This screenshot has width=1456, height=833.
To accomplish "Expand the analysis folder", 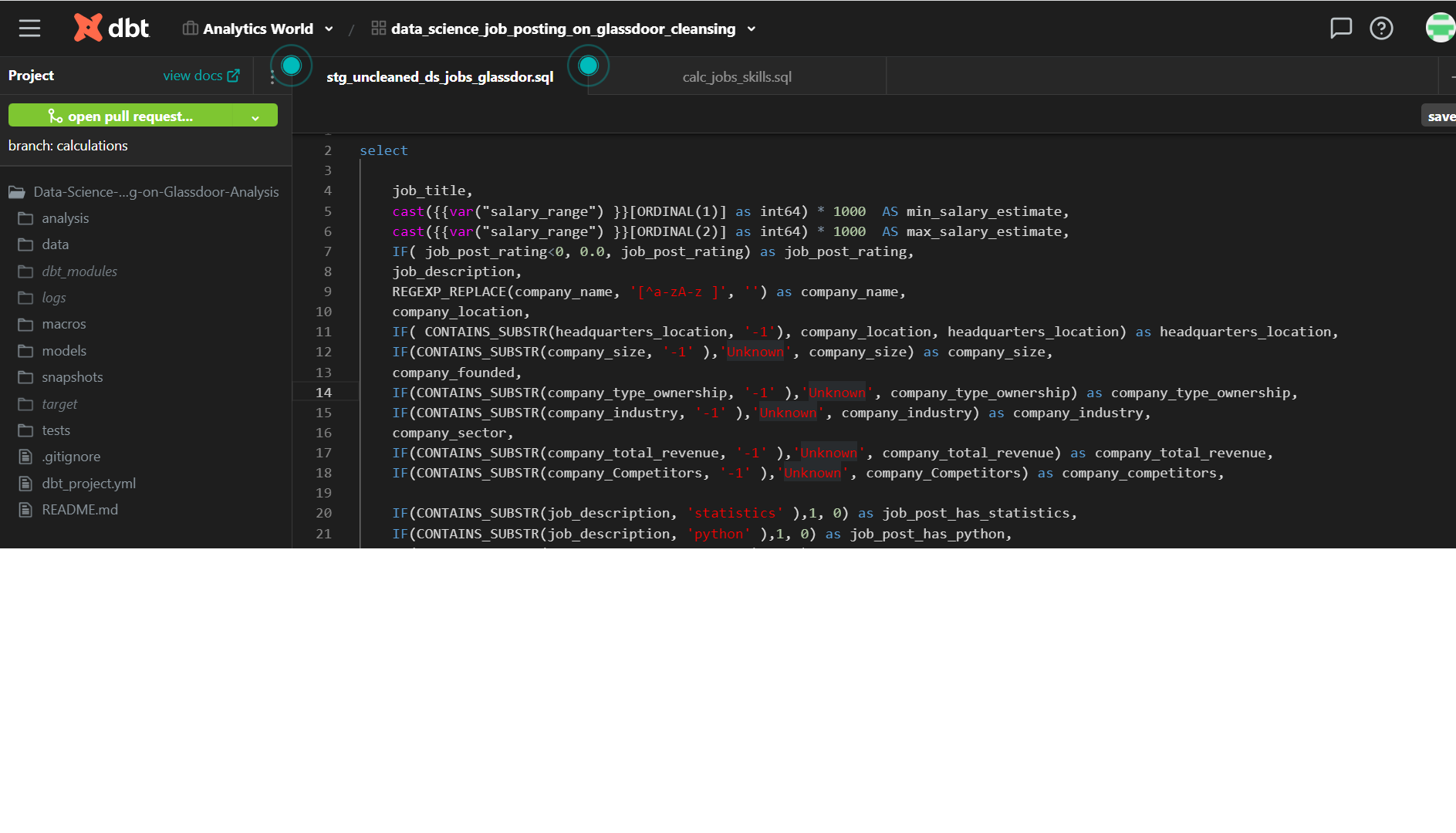I will [25, 218].
